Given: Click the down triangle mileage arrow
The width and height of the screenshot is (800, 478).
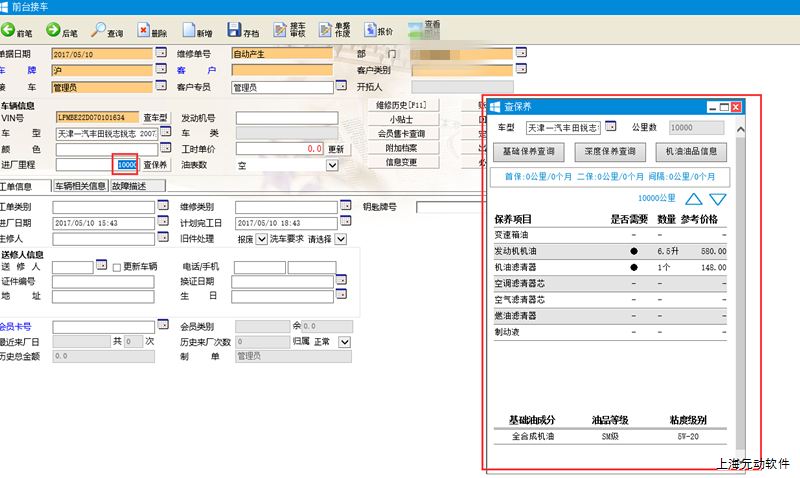Looking at the screenshot, I should 718,198.
